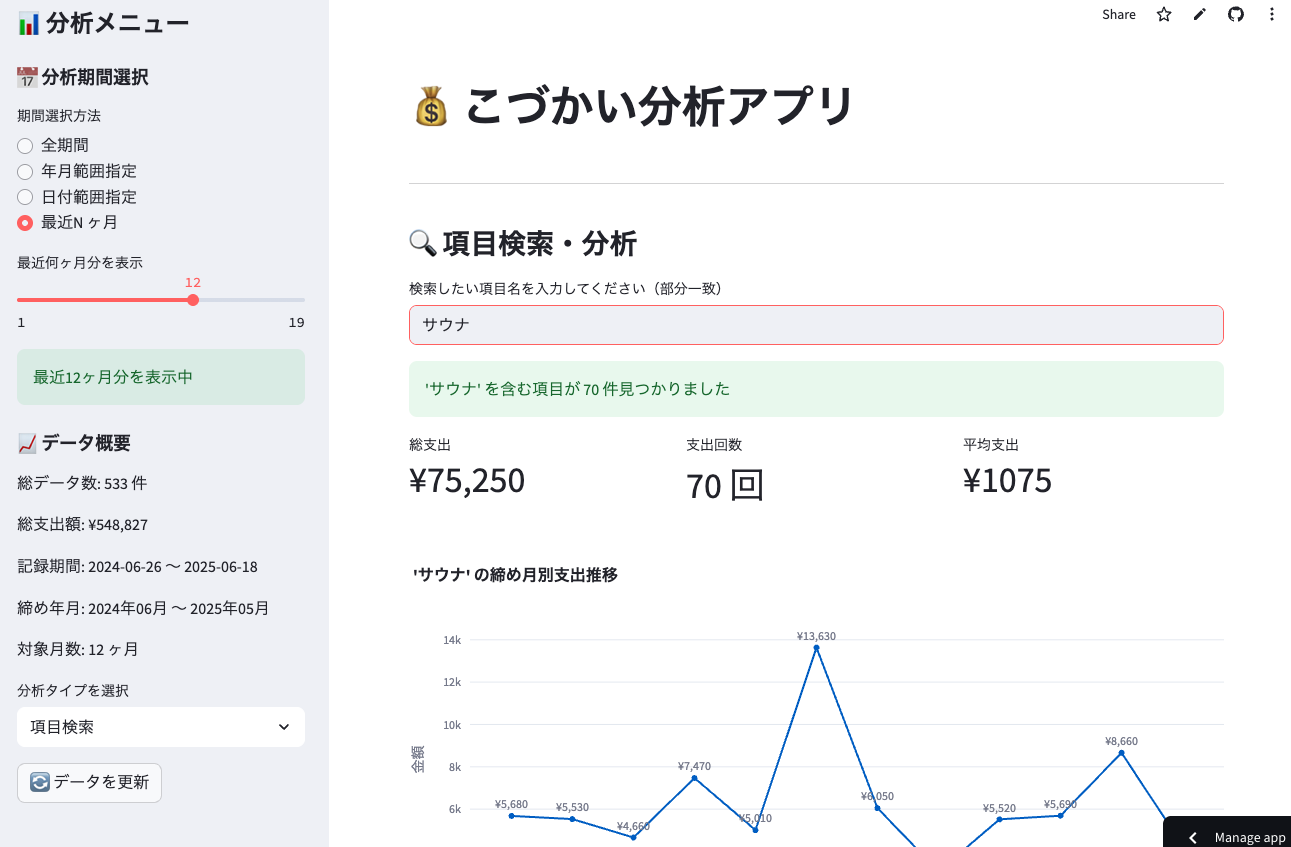Click the 総支出 ¥75,250 value
This screenshot has height=847, width=1291.
pyautogui.click(x=467, y=481)
